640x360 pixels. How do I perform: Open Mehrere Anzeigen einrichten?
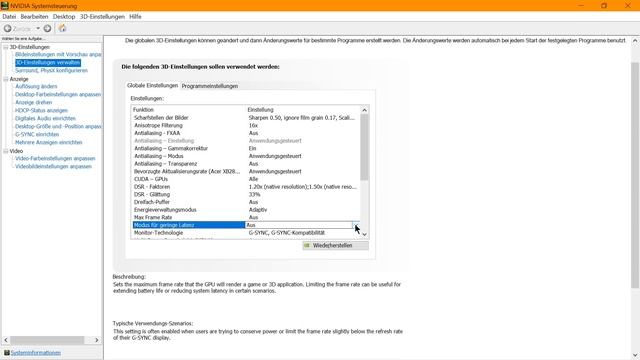coord(49,142)
